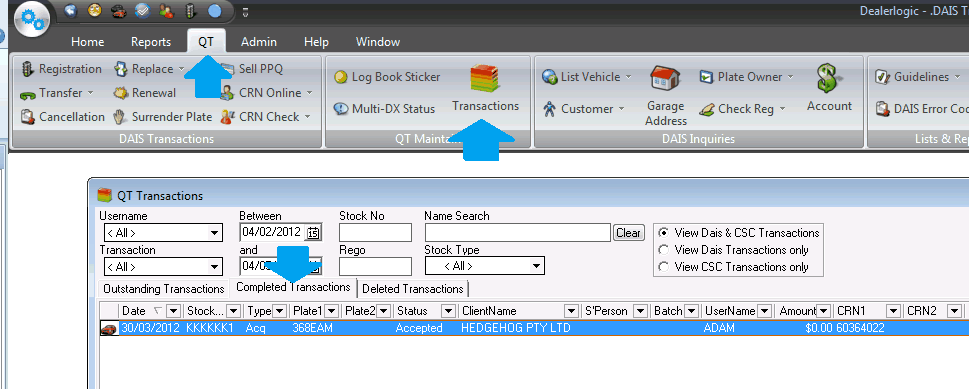The width and height of the screenshot is (969, 389).
Task: Expand the Transfer dropdown
Action: [90, 93]
